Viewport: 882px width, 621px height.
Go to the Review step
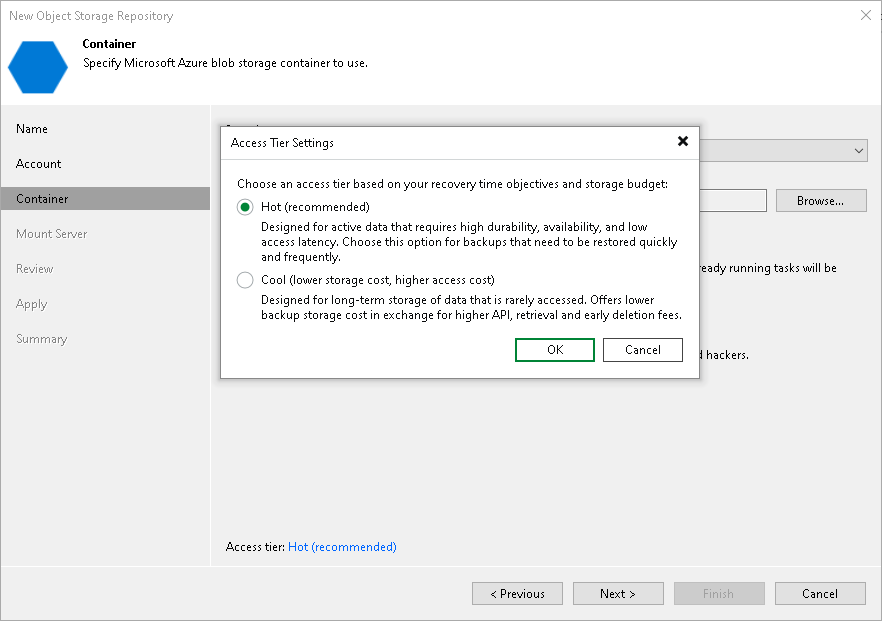click(35, 269)
